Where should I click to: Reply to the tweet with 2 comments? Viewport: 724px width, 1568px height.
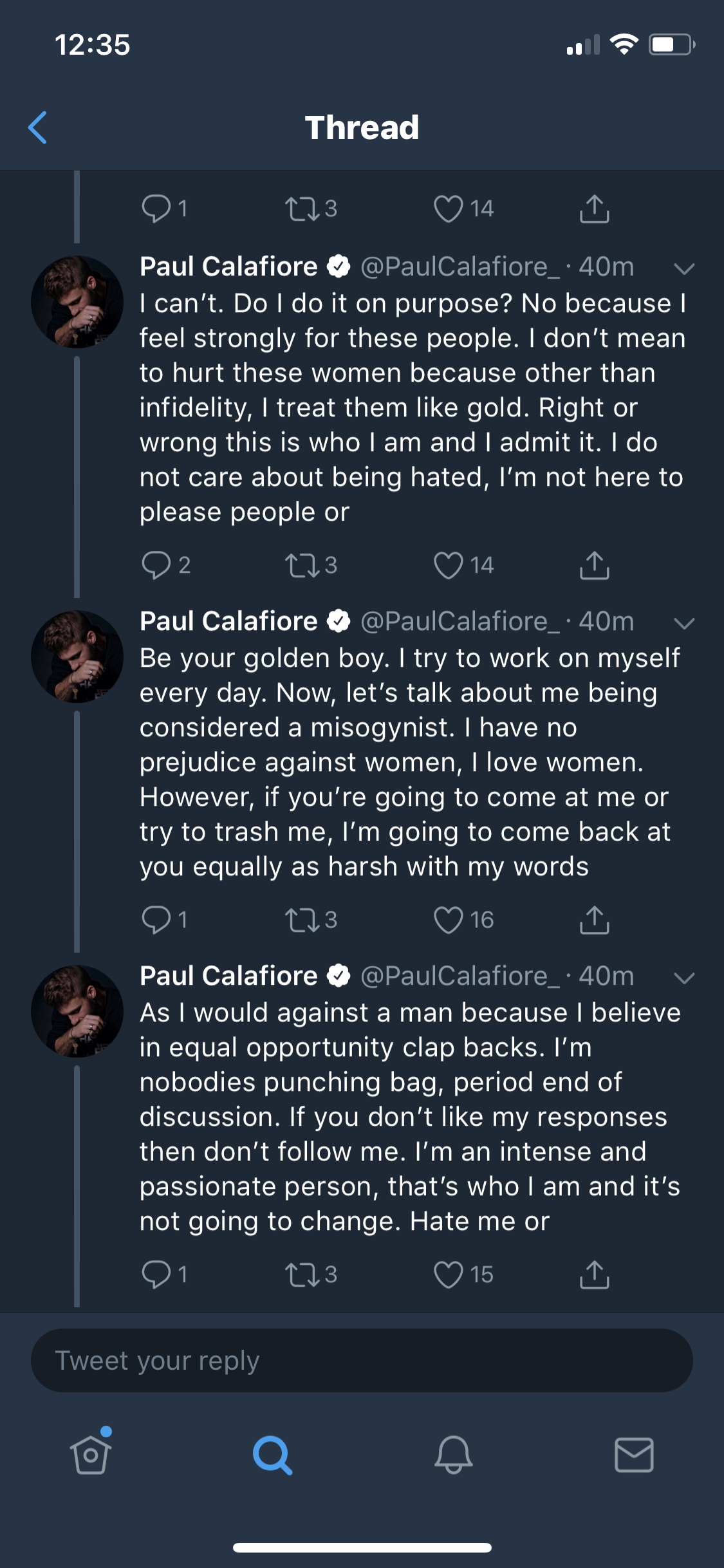(156, 565)
